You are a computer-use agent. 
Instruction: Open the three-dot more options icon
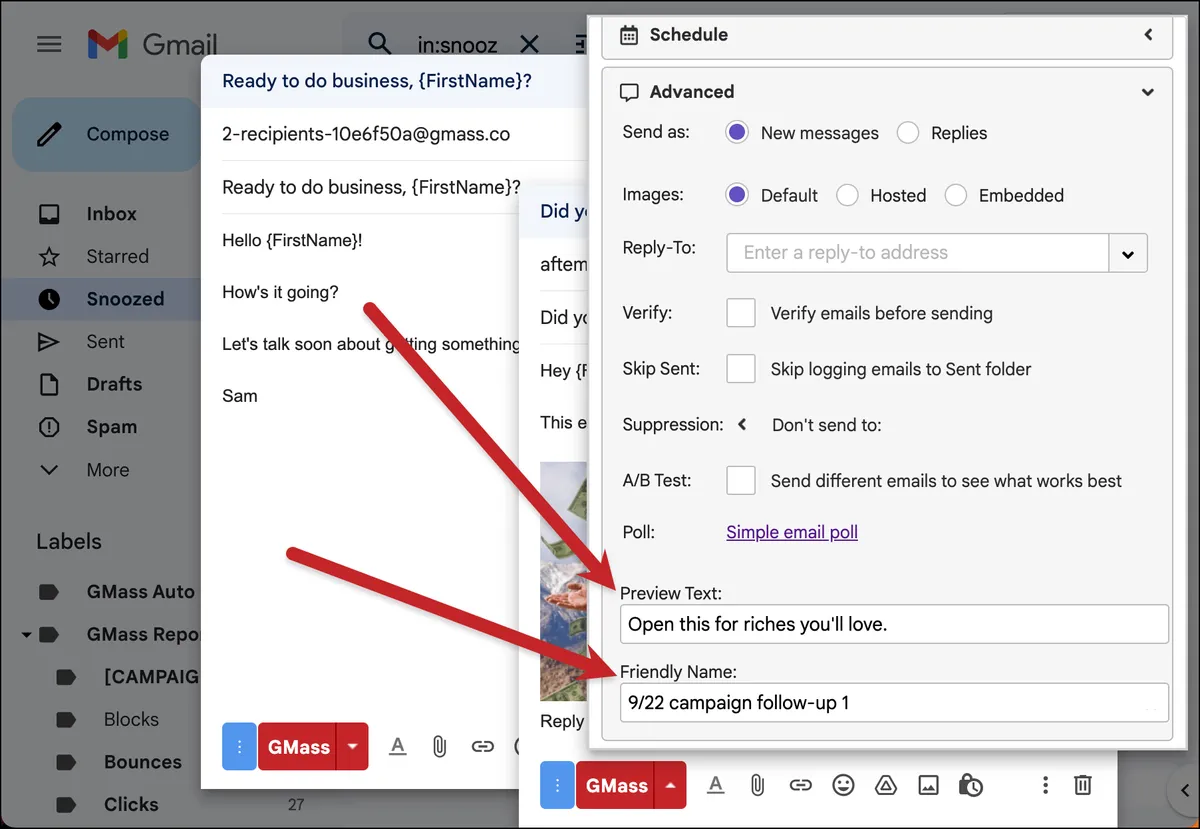1045,785
